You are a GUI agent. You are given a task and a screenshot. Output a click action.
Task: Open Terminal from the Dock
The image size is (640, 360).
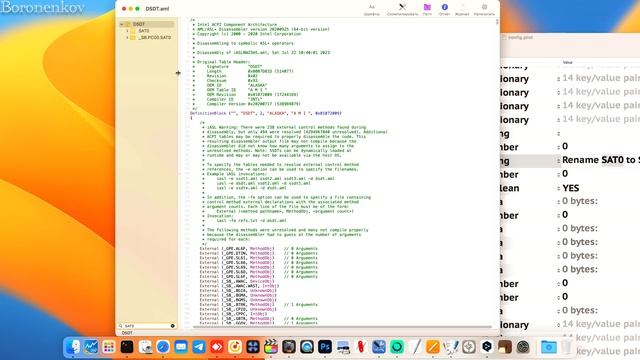pos(127,347)
